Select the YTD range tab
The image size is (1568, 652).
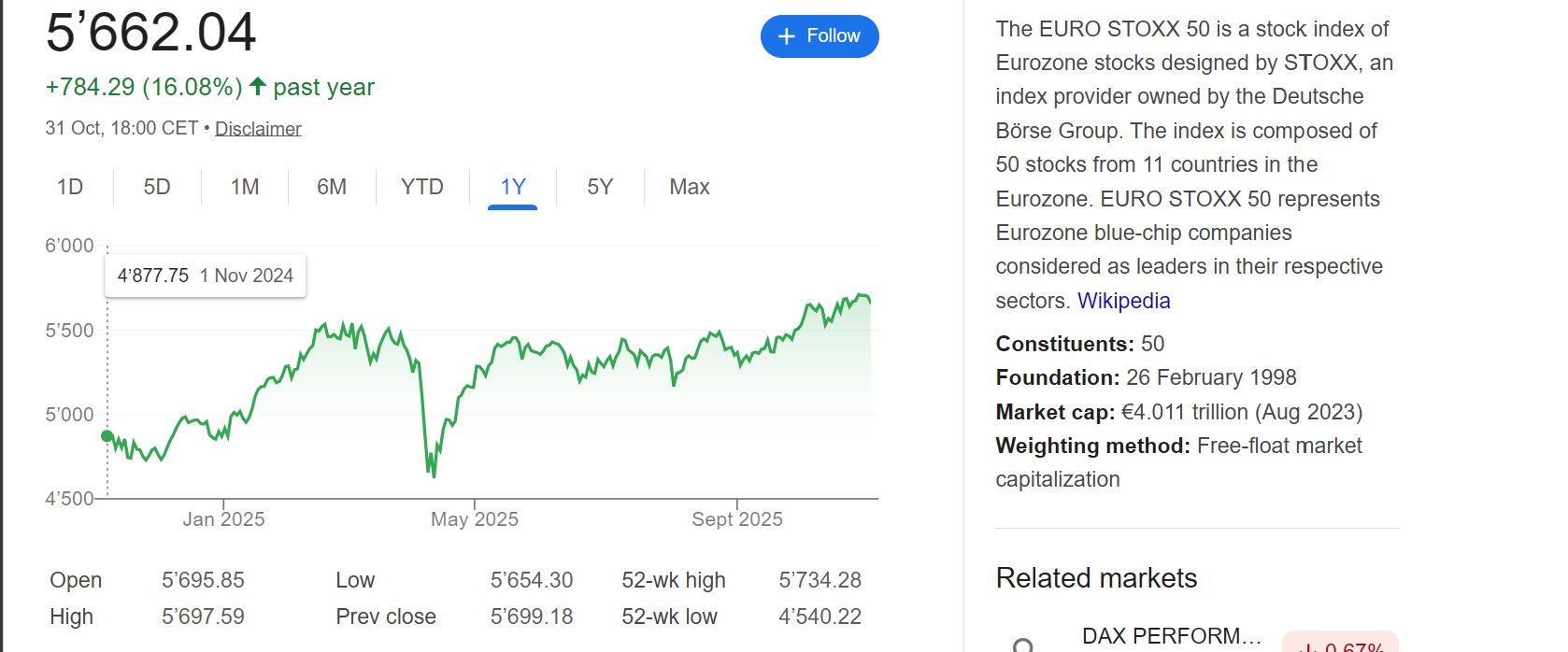(x=422, y=187)
